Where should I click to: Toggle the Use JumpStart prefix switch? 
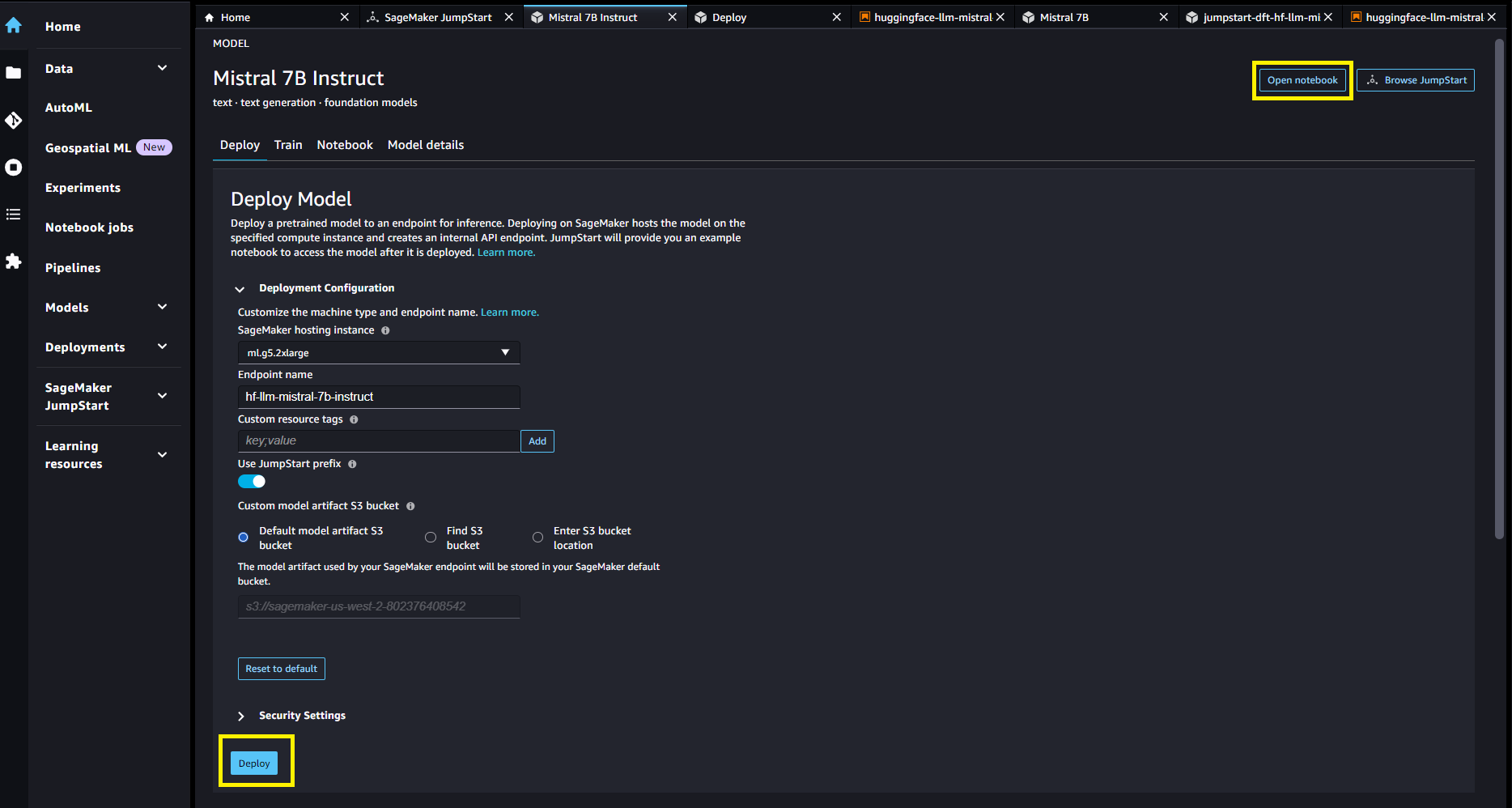click(x=252, y=482)
